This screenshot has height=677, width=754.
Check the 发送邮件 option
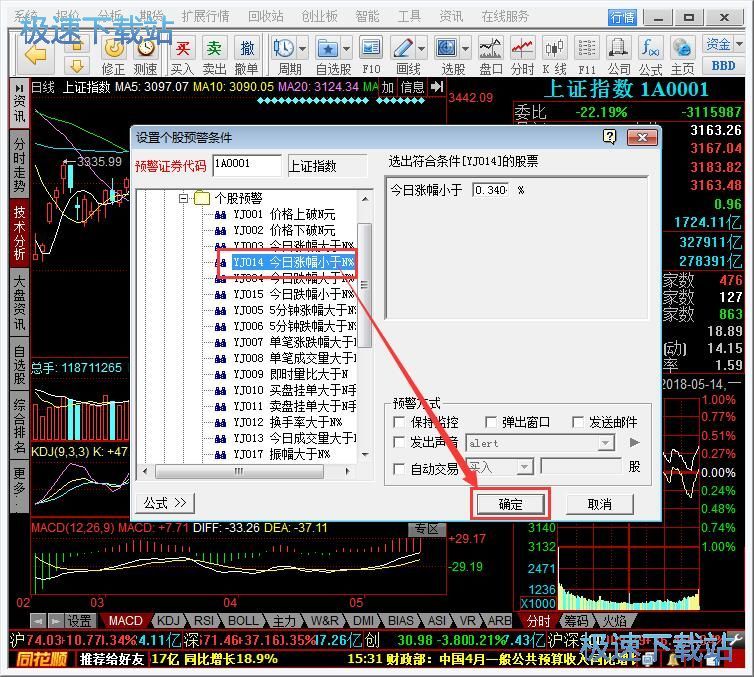(x=577, y=423)
